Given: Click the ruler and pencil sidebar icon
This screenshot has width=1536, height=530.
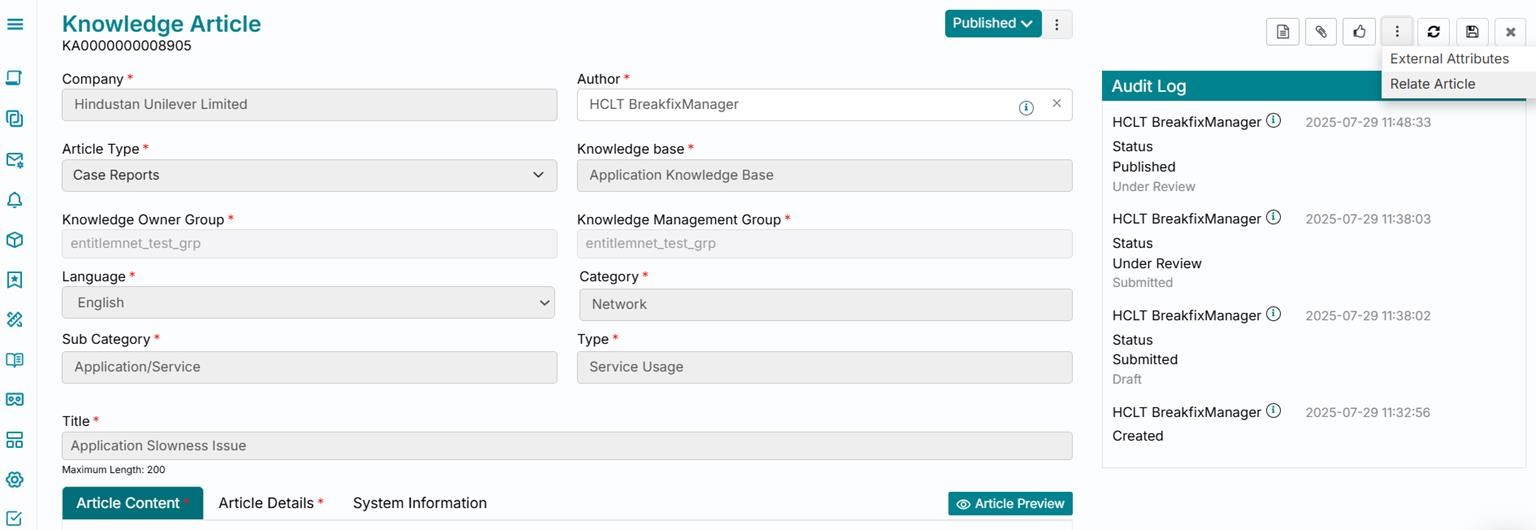Looking at the screenshot, I should coord(15,320).
